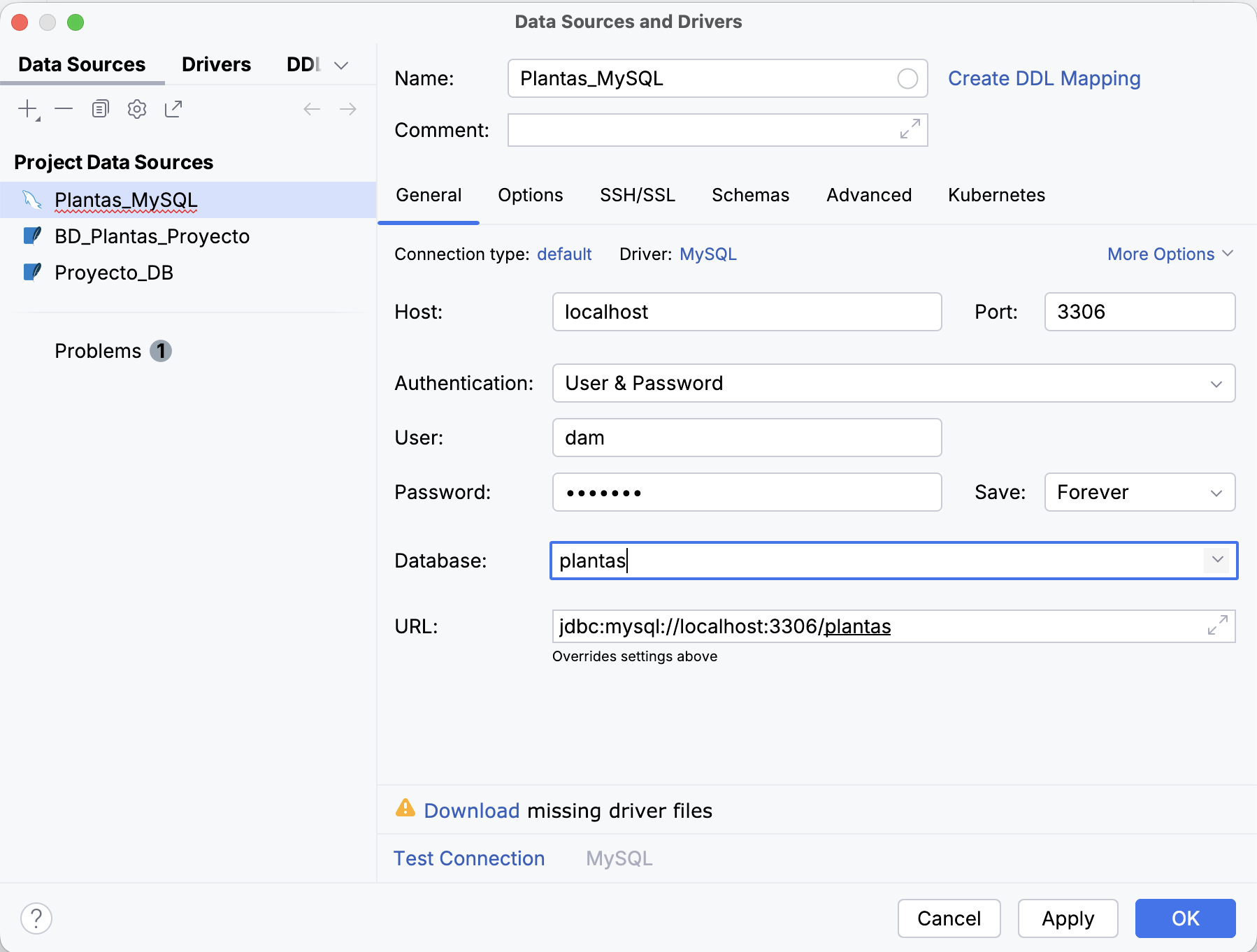Select the General tab
This screenshot has height=952, width=1257.
coord(429,195)
